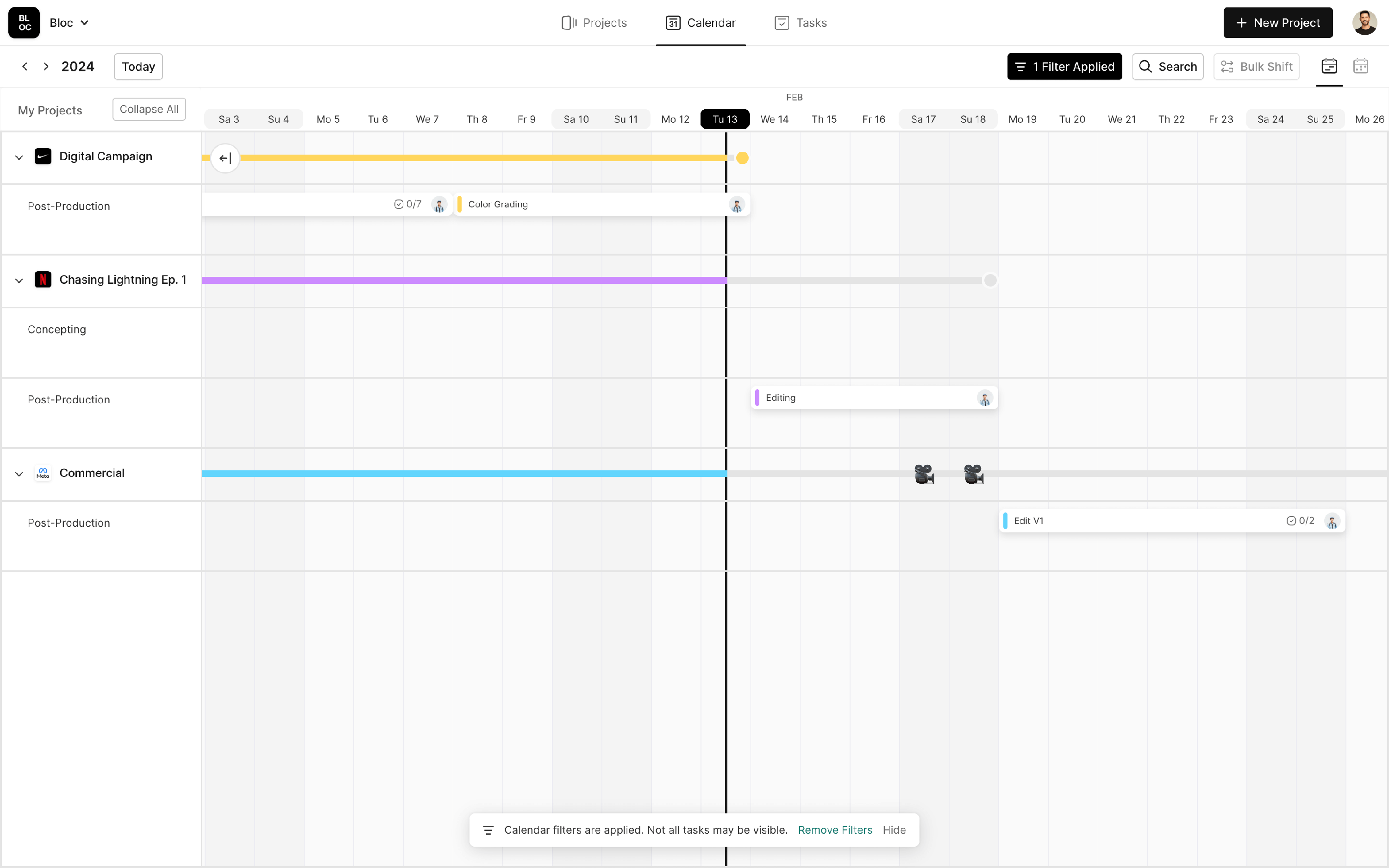1389x868 pixels.
Task: Switch to the Tasks tab
Action: click(x=801, y=23)
